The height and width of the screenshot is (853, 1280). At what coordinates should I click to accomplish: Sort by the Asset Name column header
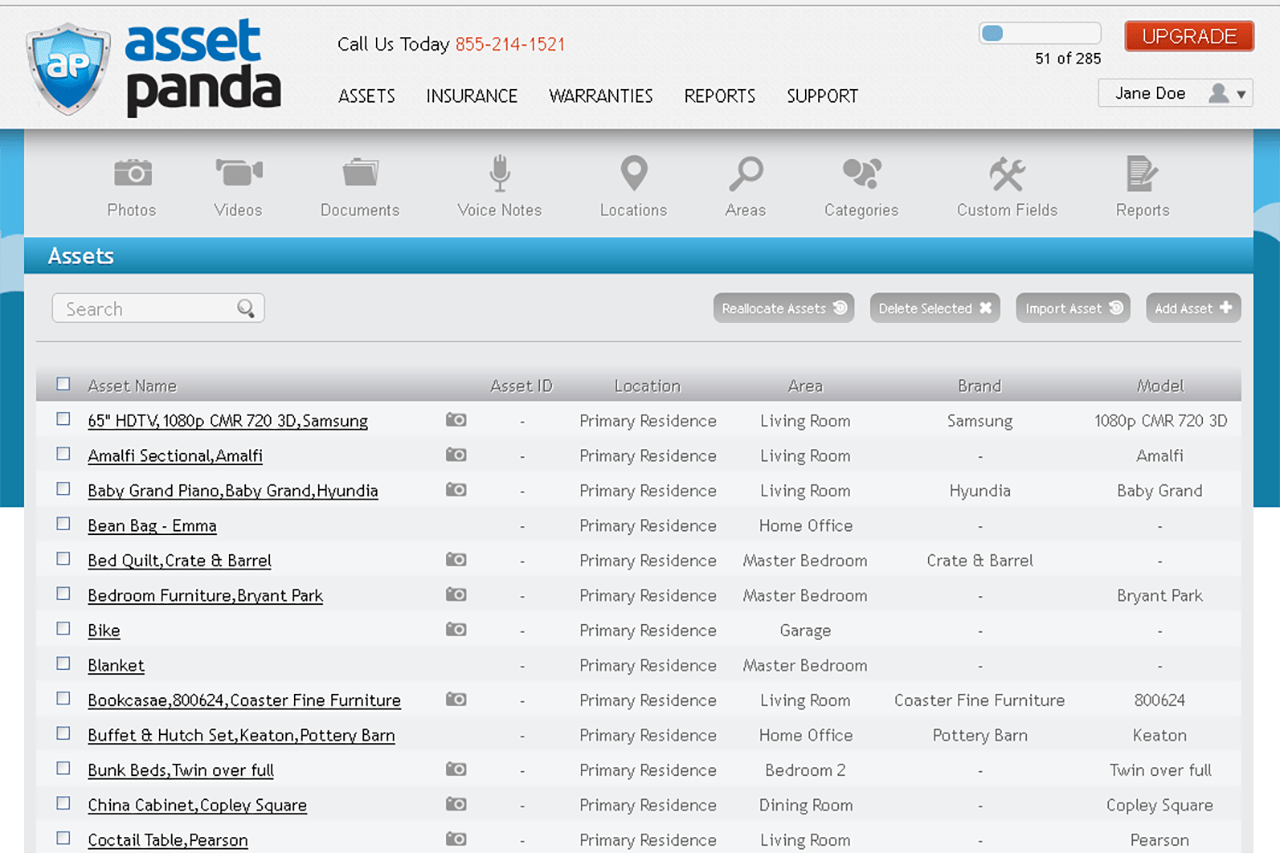tap(132, 386)
